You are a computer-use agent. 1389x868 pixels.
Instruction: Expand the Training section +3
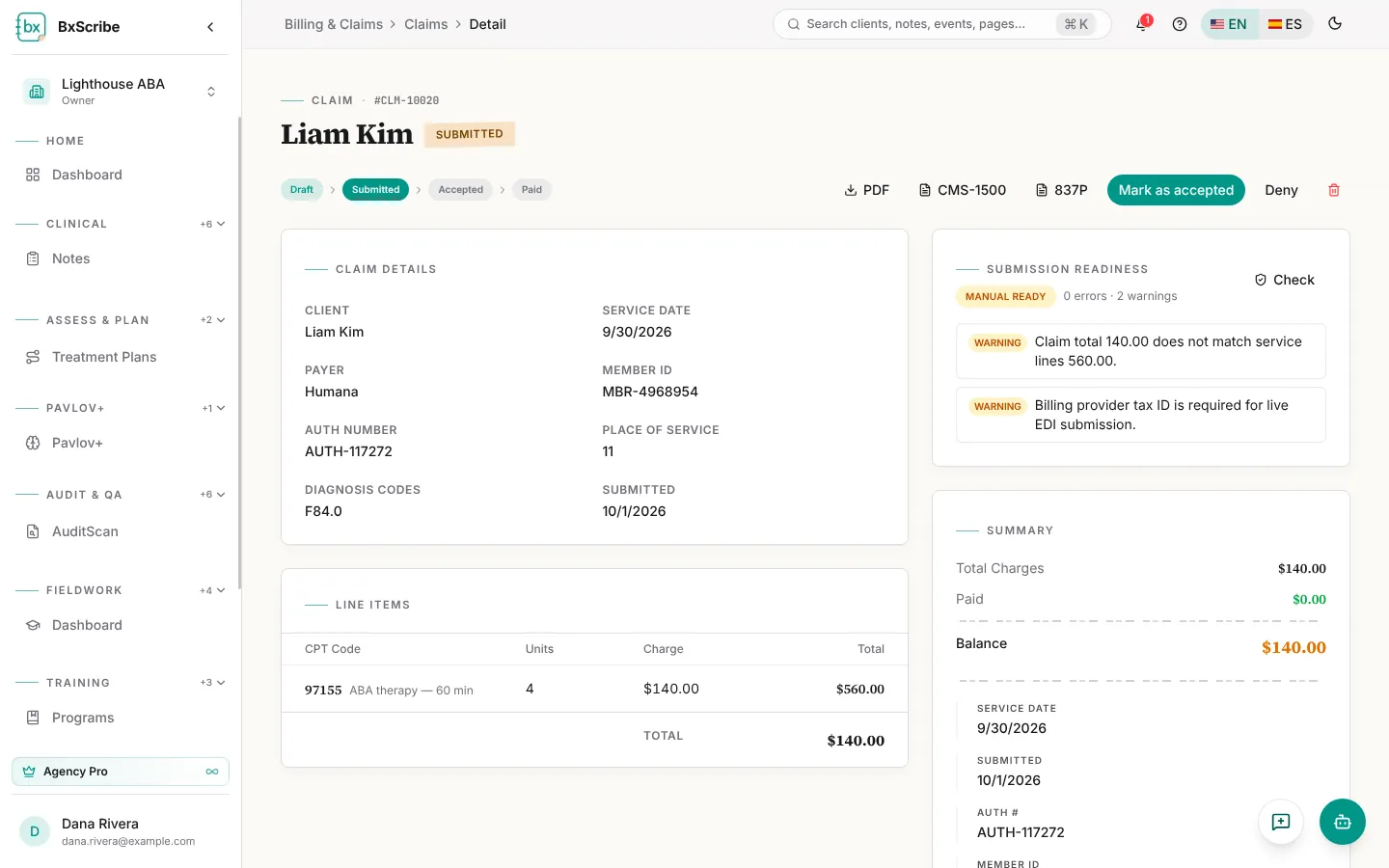212,683
